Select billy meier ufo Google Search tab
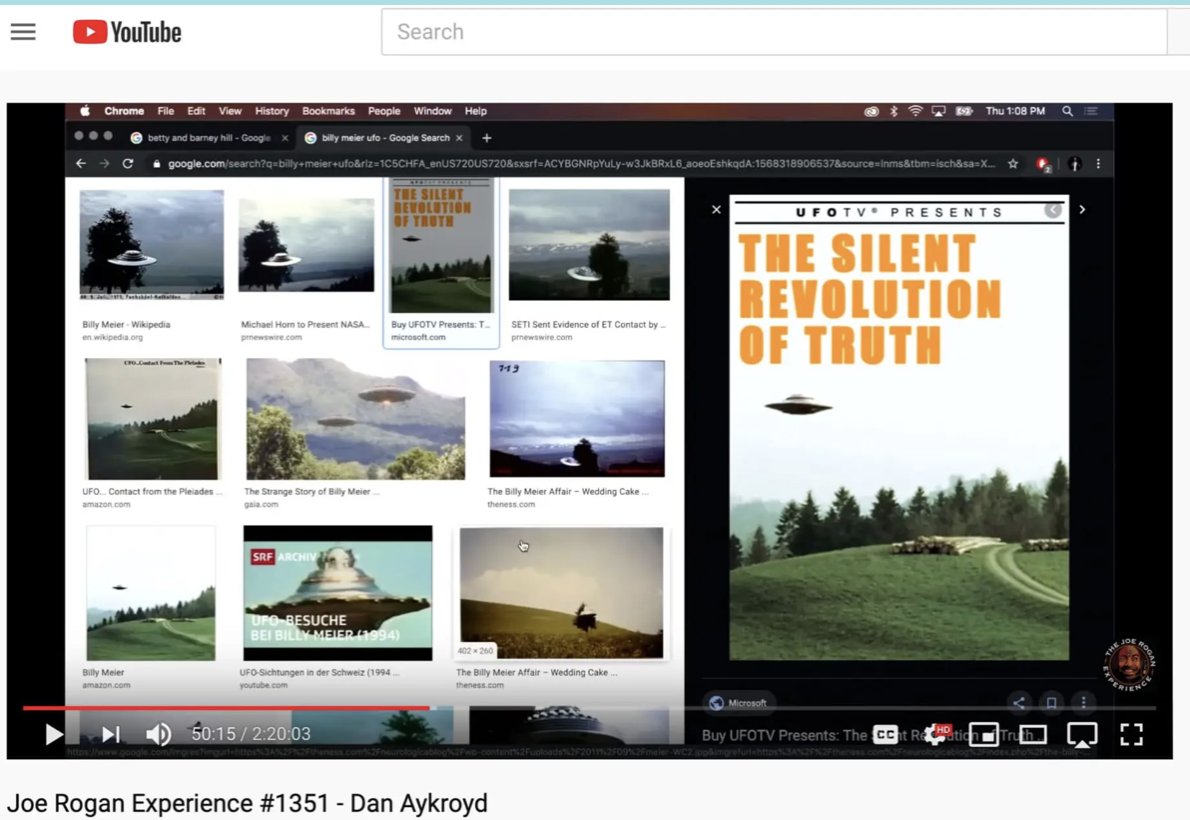The height and width of the screenshot is (820, 1190). [x=385, y=137]
